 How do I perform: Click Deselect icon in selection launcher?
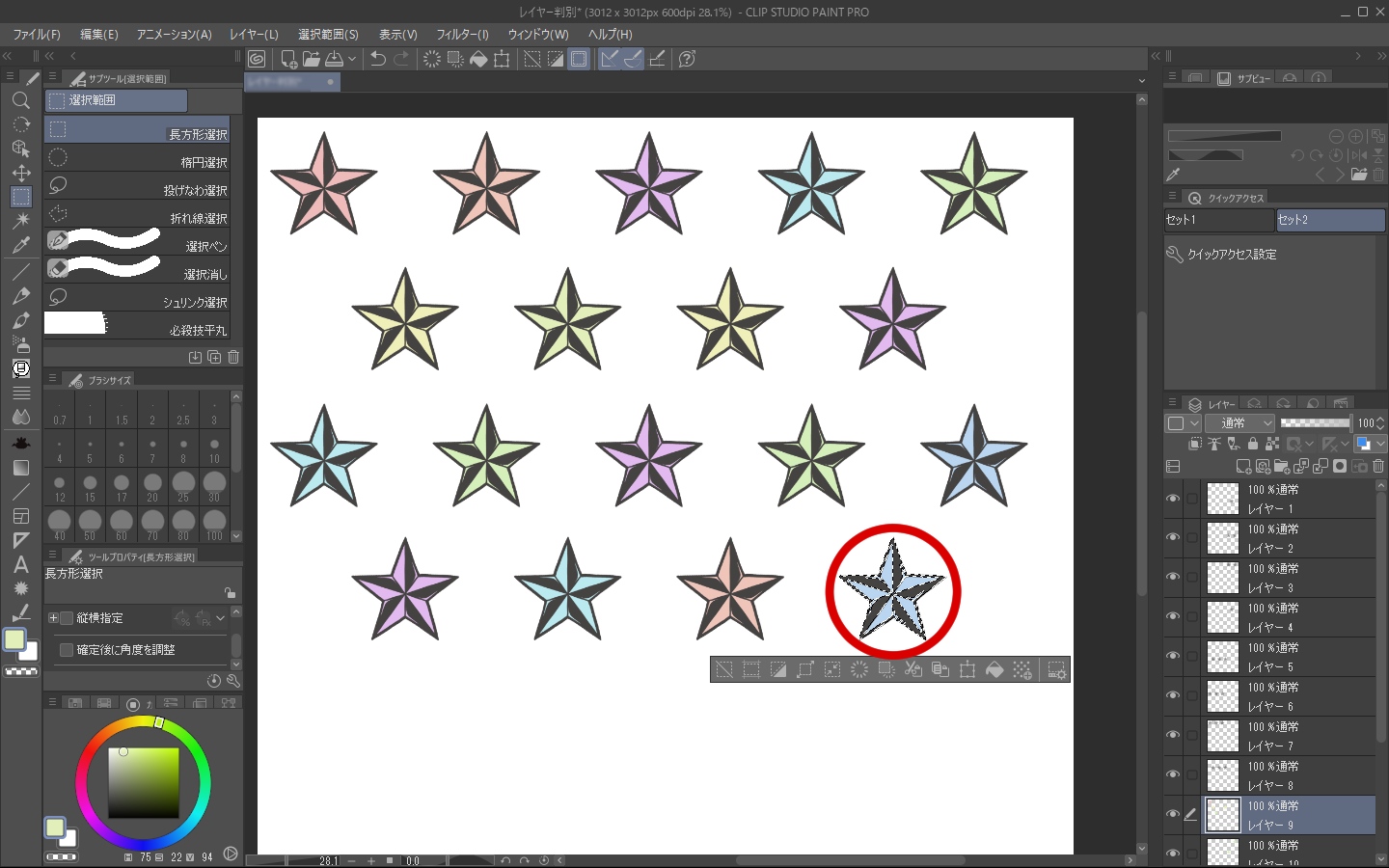pyautogui.click(x=724, y=669)
